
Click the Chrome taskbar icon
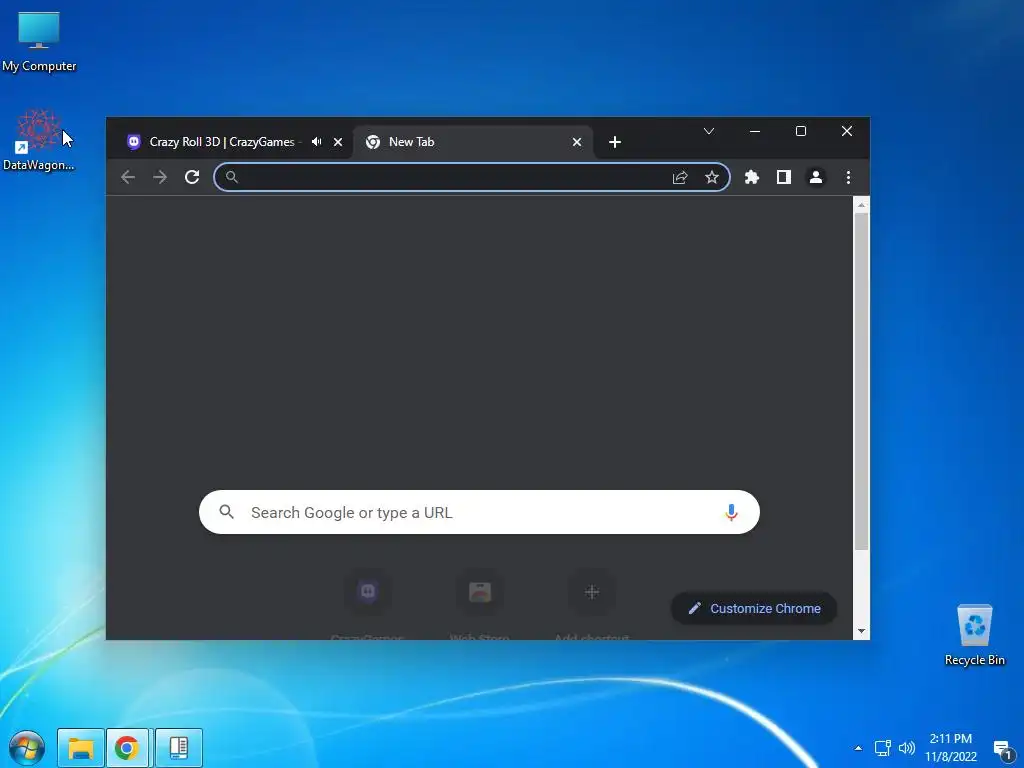click(127, 748)
